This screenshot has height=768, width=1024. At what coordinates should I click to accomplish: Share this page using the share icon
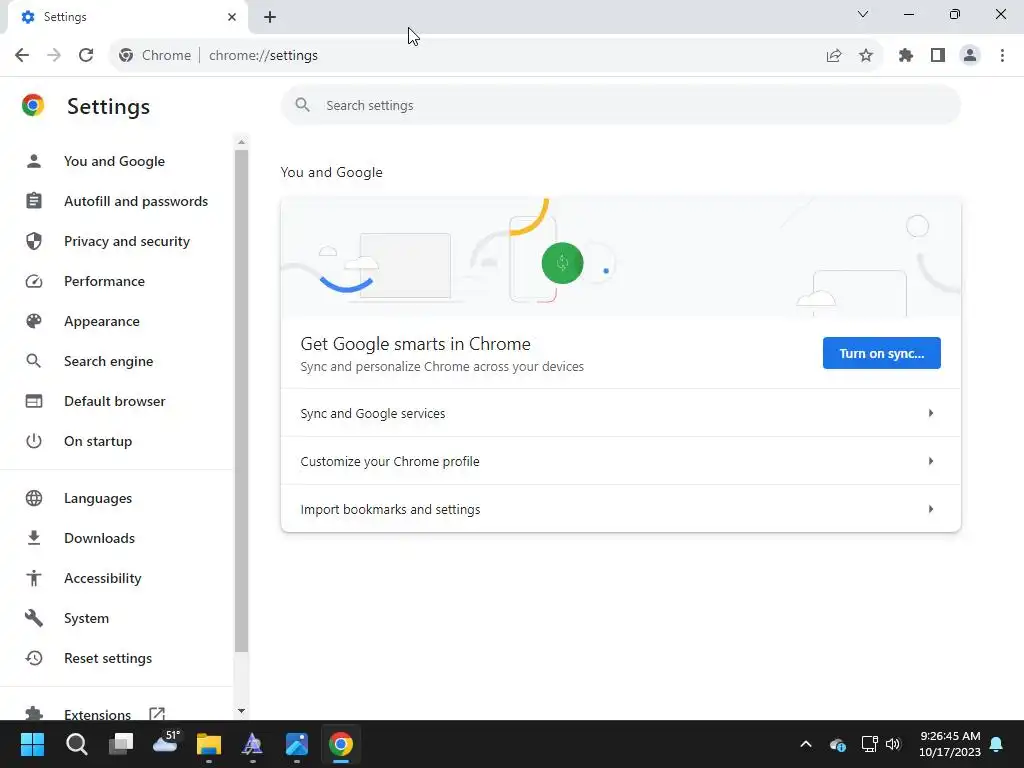click(834, 56)
